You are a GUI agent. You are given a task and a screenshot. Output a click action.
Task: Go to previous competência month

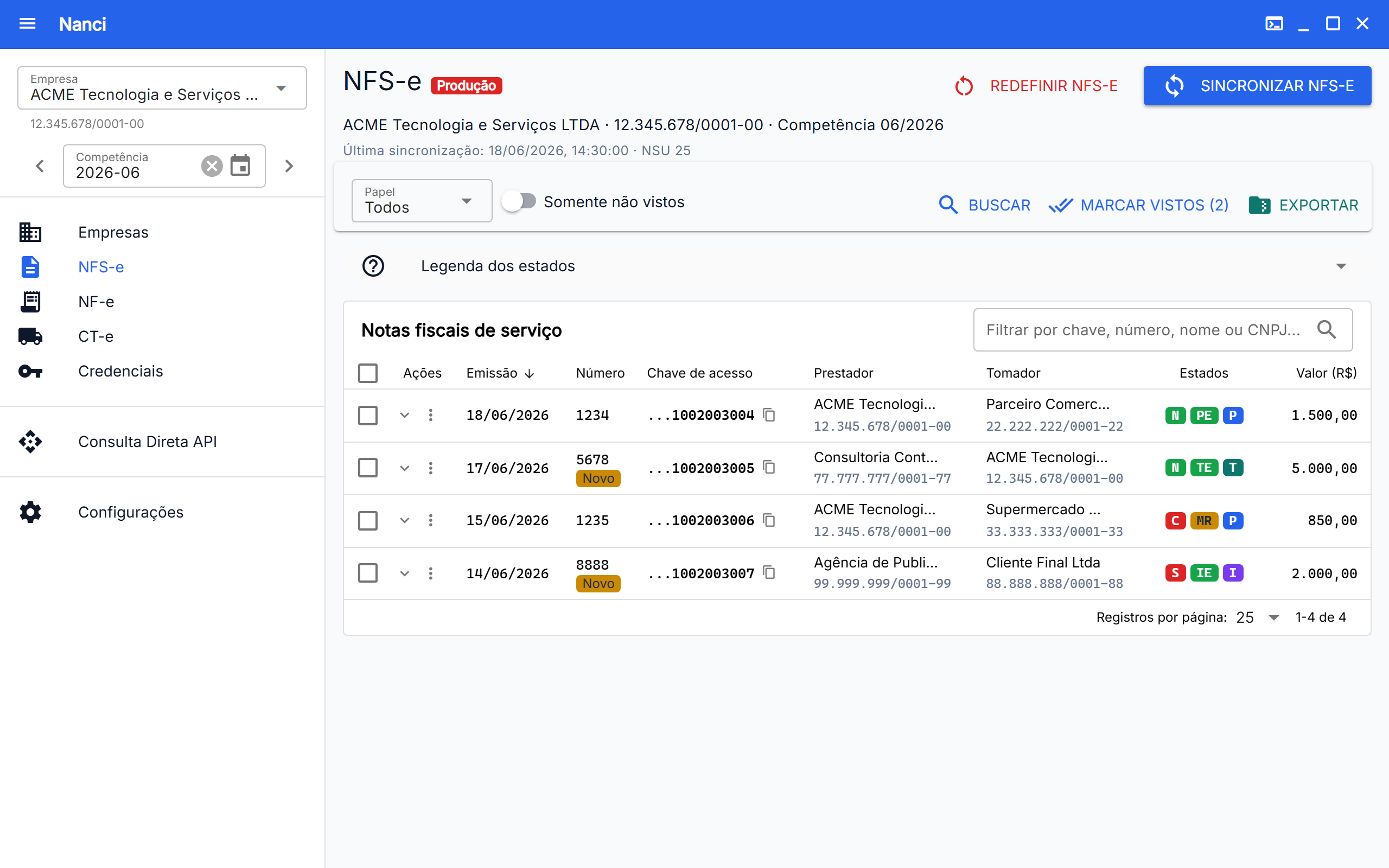(x=40, y=166)
